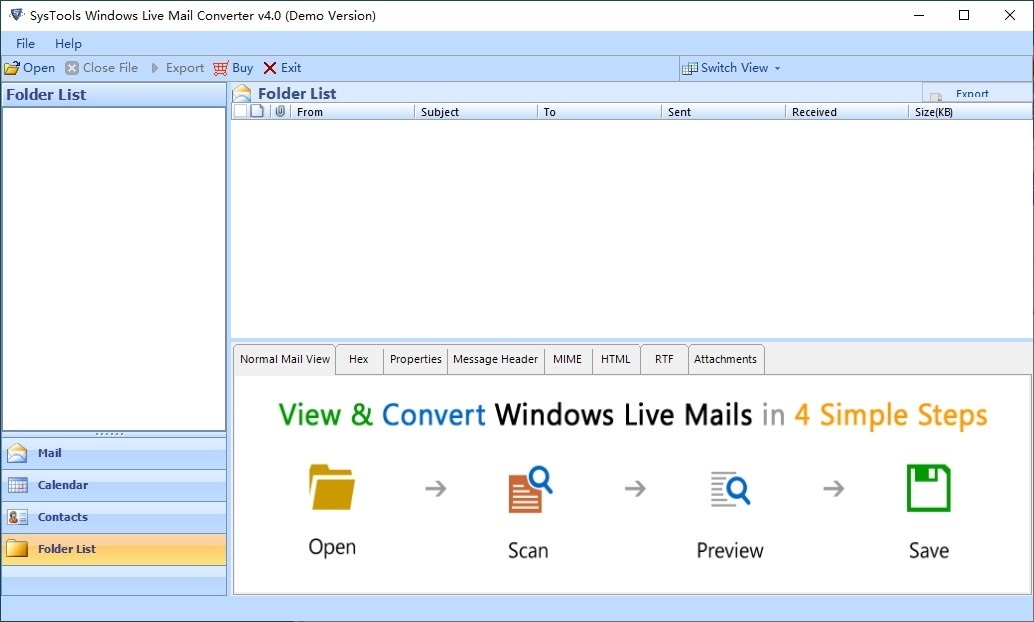Open the Help menu
1034x622 pixels.
click(68, 44)
